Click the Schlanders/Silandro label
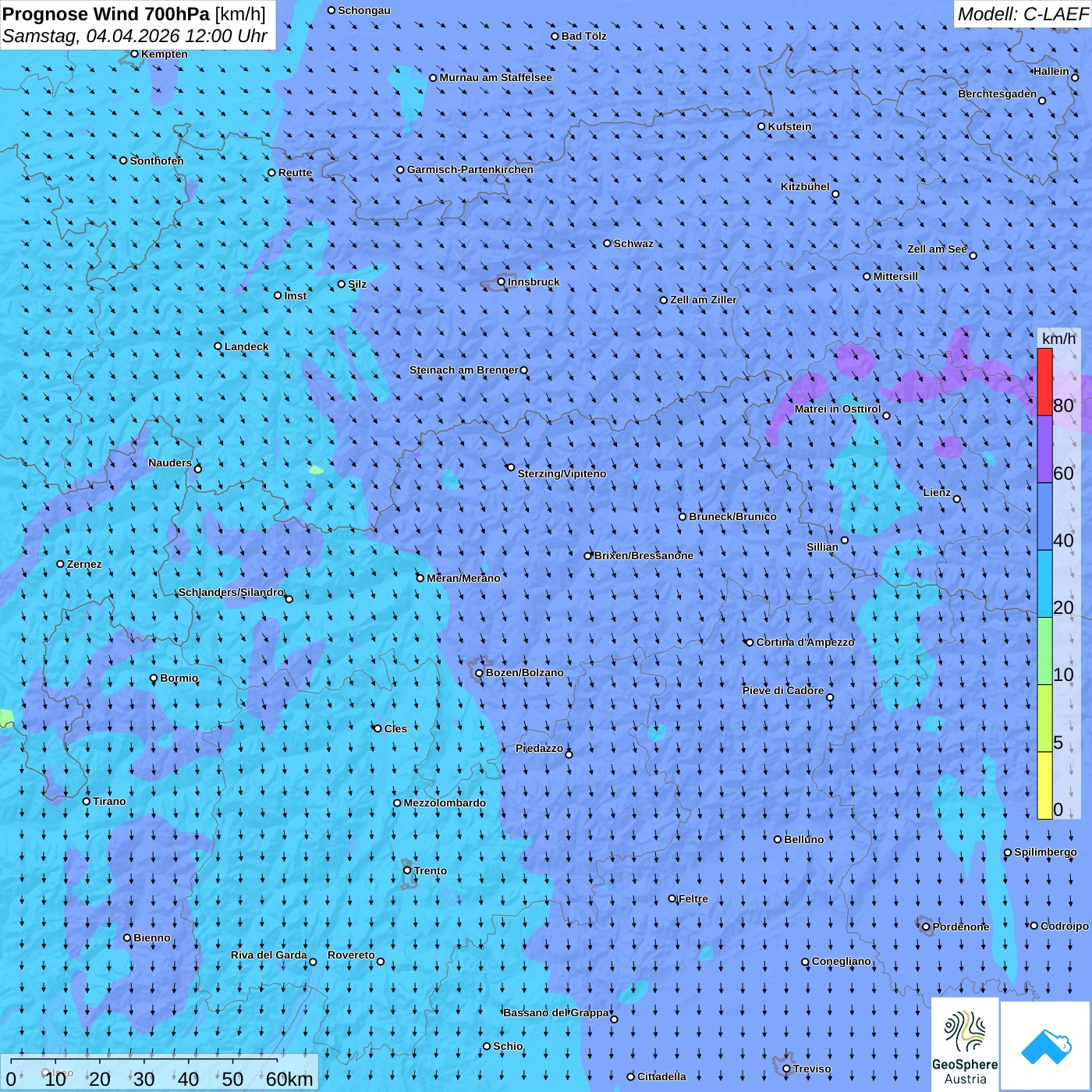 231,592
